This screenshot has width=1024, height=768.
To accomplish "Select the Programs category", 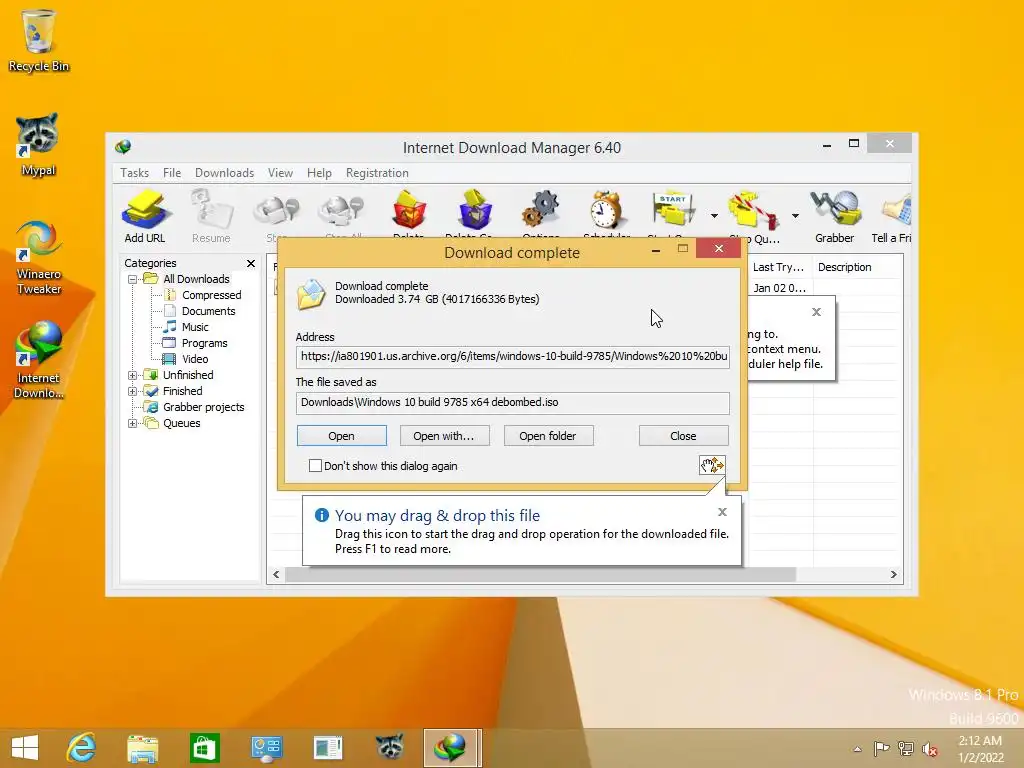I will click(204, 344).
